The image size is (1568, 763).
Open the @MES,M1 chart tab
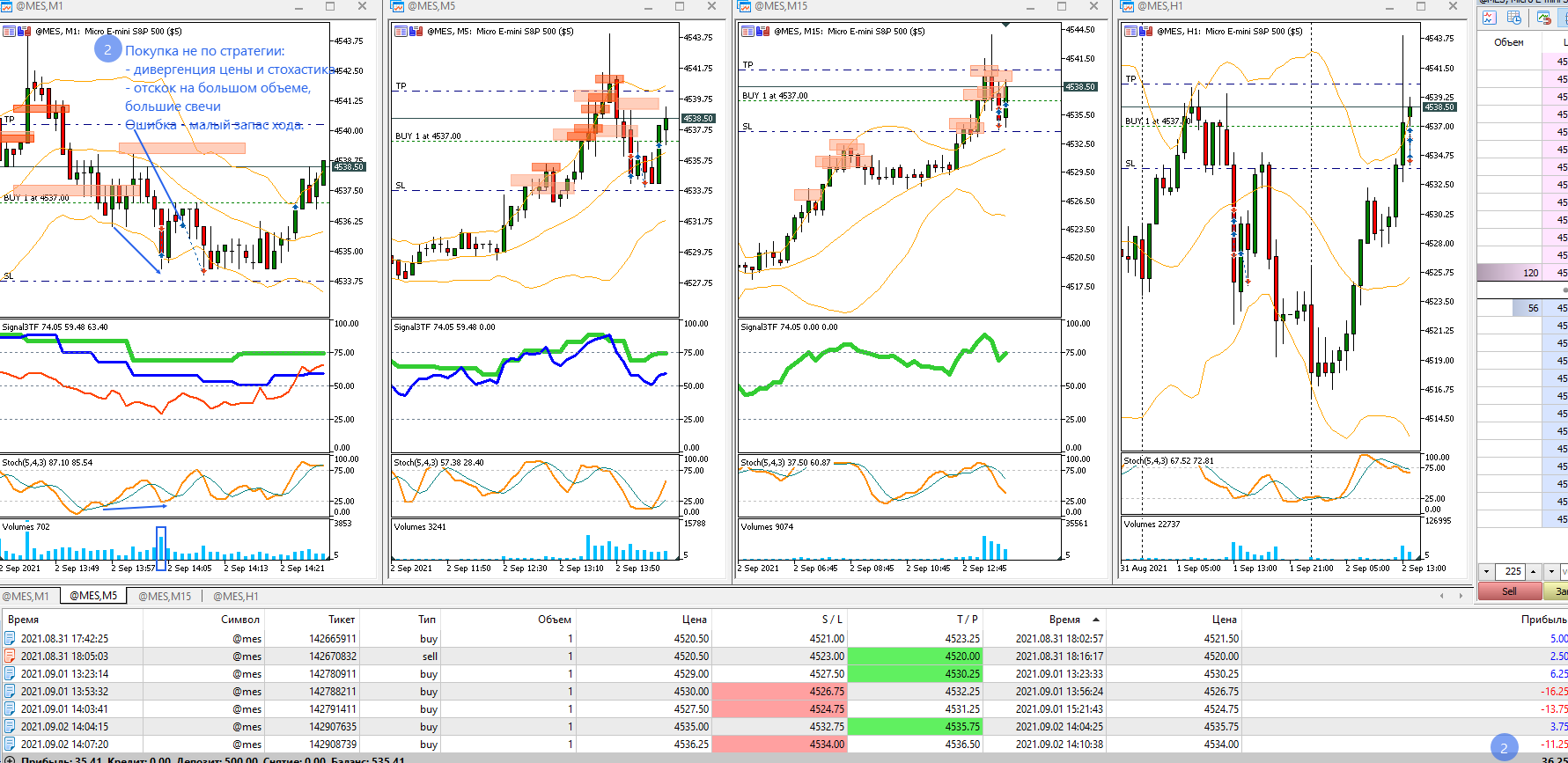coord(26,596)
